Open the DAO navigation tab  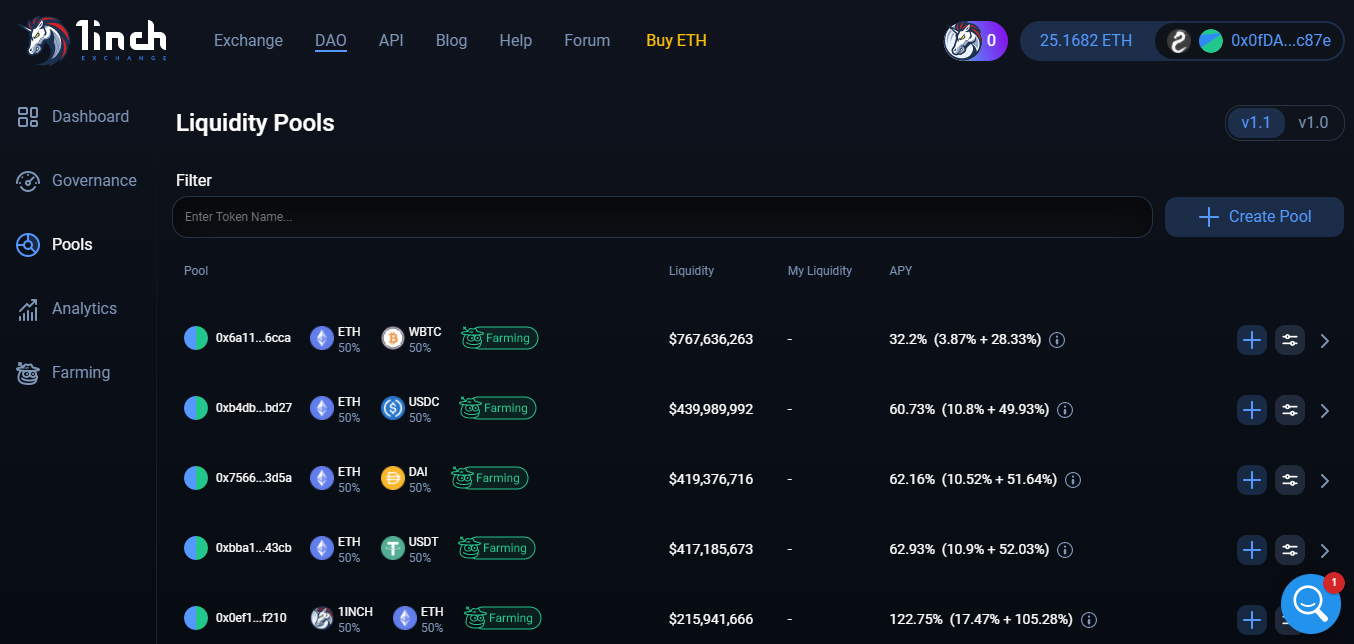pos(330,41)
